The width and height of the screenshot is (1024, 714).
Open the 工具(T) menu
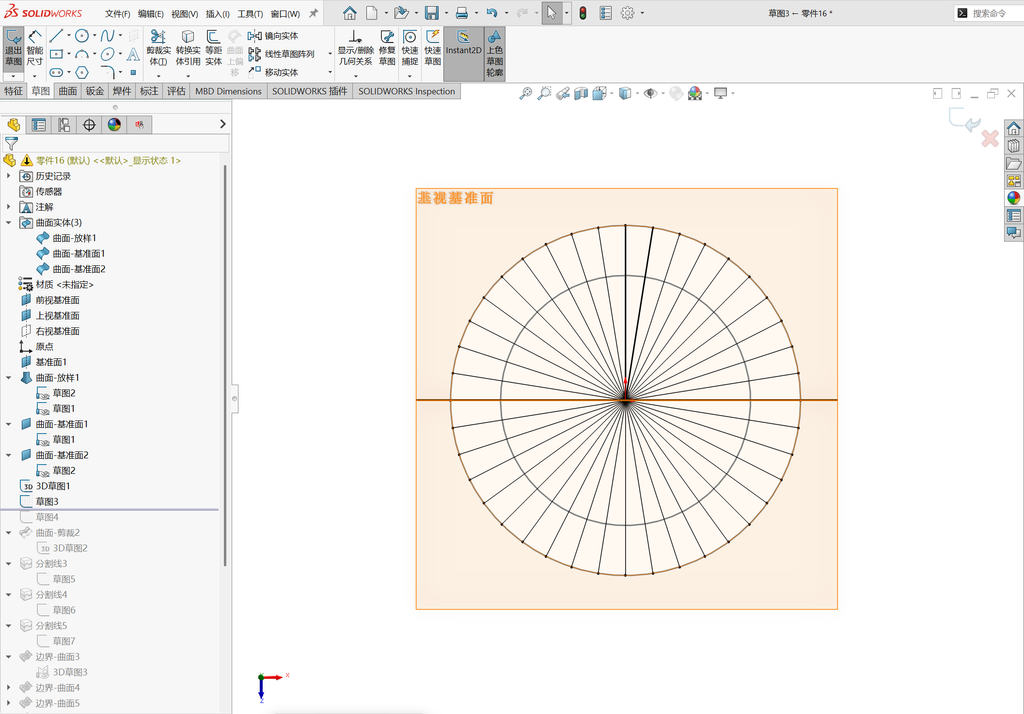click(x=249, y=14)
